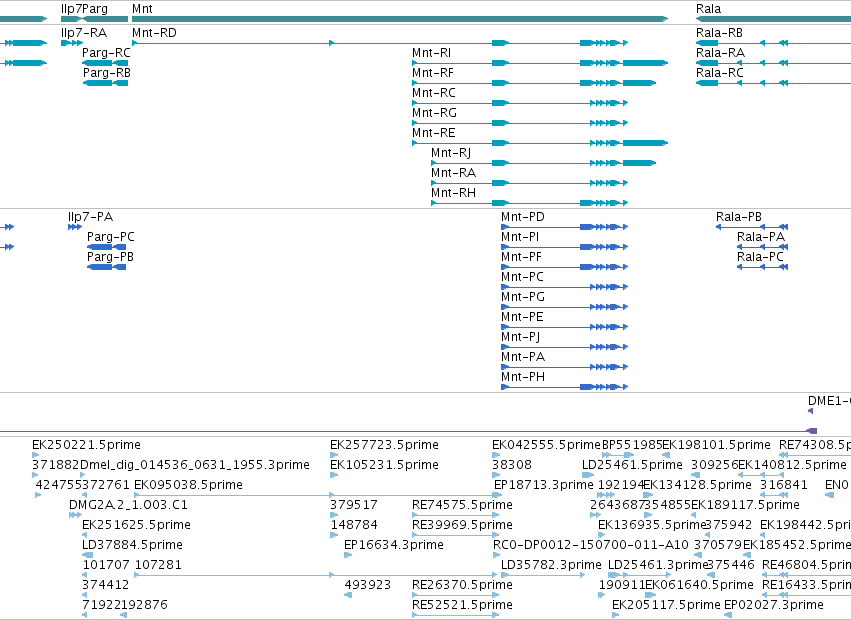Select the Rala-RC transcript label
The height and width of the screenshot is (620, 851).
pos(720,73)
